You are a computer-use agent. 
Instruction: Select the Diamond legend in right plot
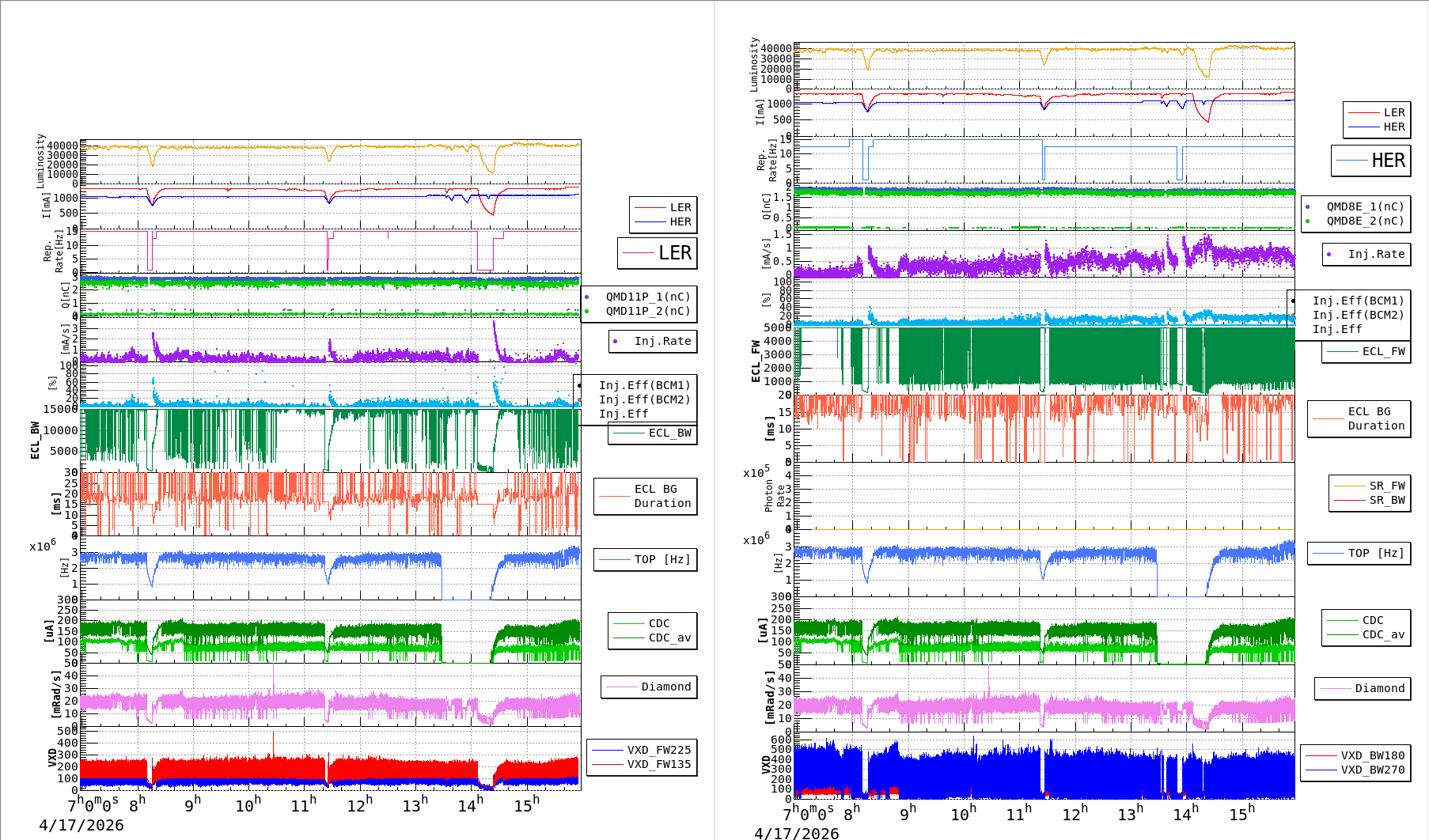(x=1363, y=688)
